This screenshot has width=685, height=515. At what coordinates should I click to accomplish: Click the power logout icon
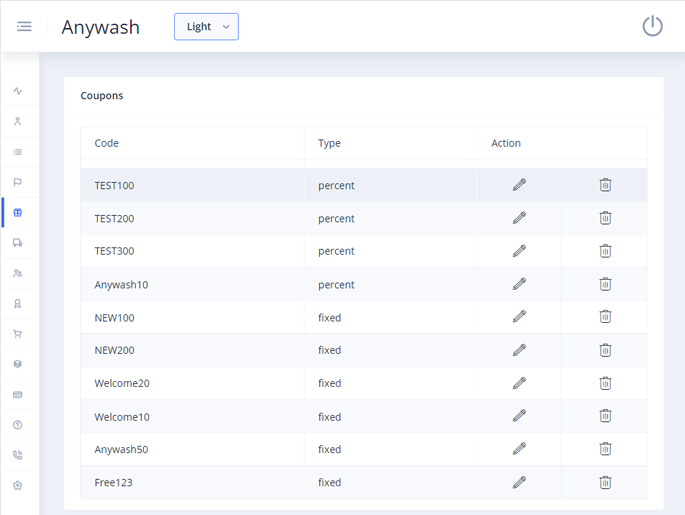[x=652, y=26]
